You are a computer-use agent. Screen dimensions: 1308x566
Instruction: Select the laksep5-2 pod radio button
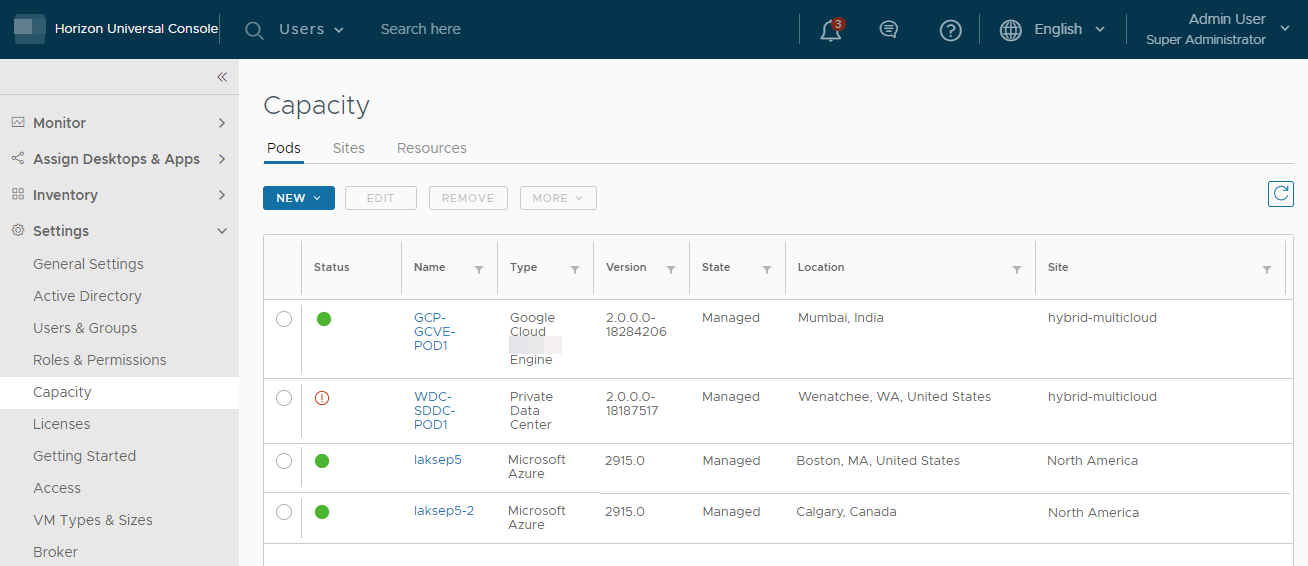tap(284, 512)
